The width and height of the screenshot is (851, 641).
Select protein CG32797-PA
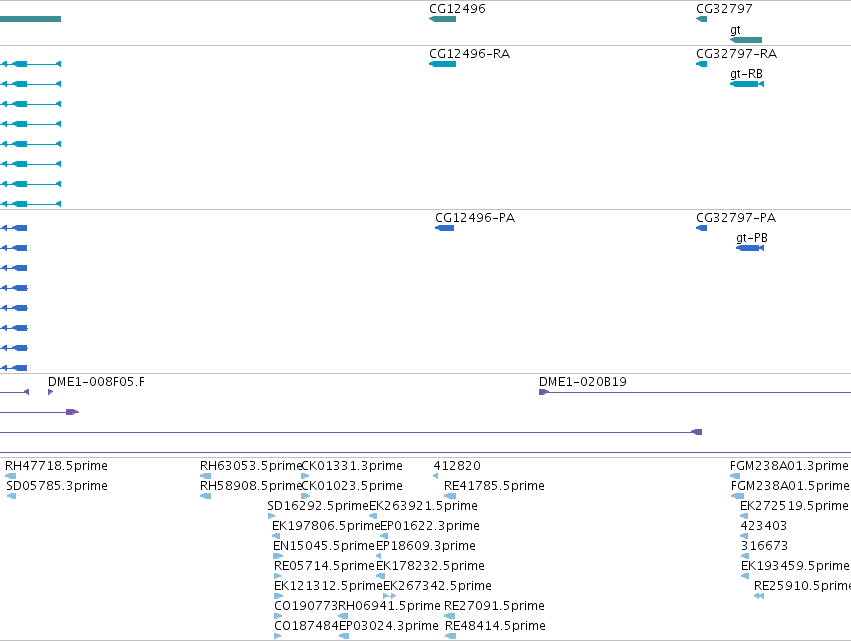701,228
